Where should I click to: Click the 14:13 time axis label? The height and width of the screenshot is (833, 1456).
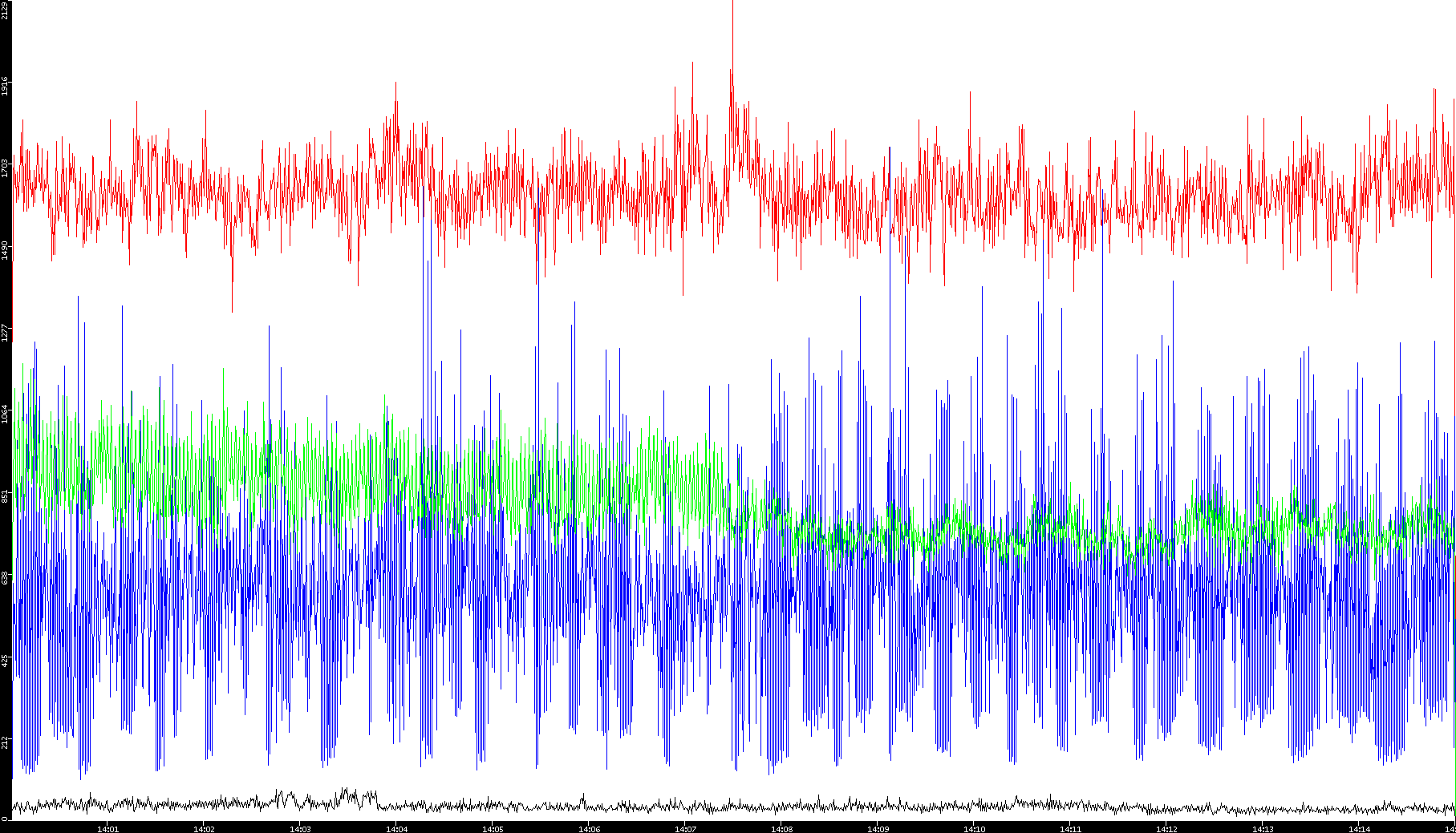pos(1263,829)
